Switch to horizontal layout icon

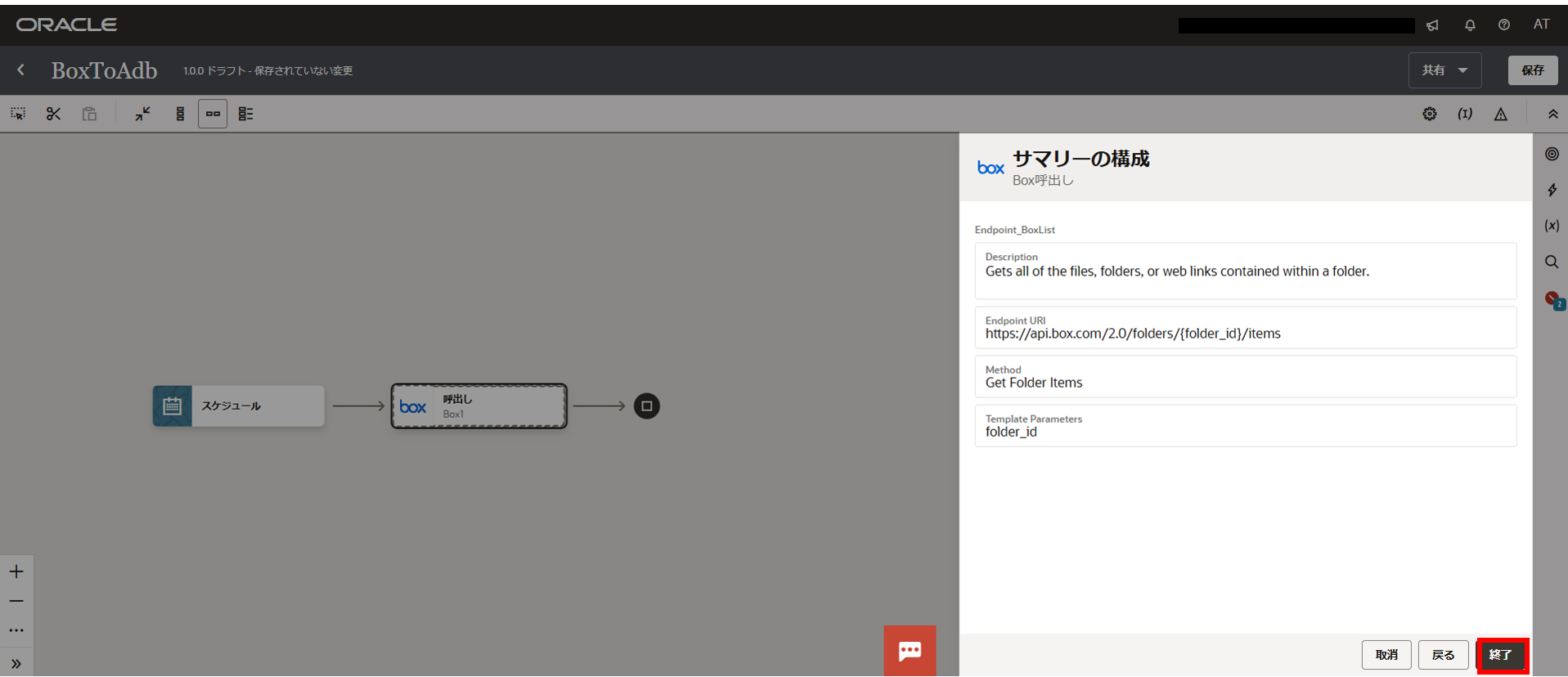coord(213,114)
